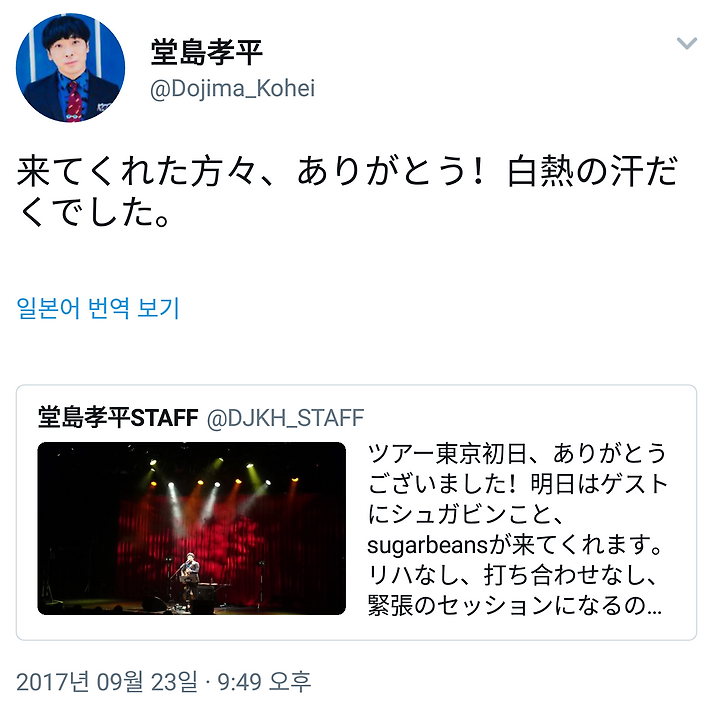720x704 pixels.
Task: Click the 堂島孝平 display name
Action: tap(206, 52)
